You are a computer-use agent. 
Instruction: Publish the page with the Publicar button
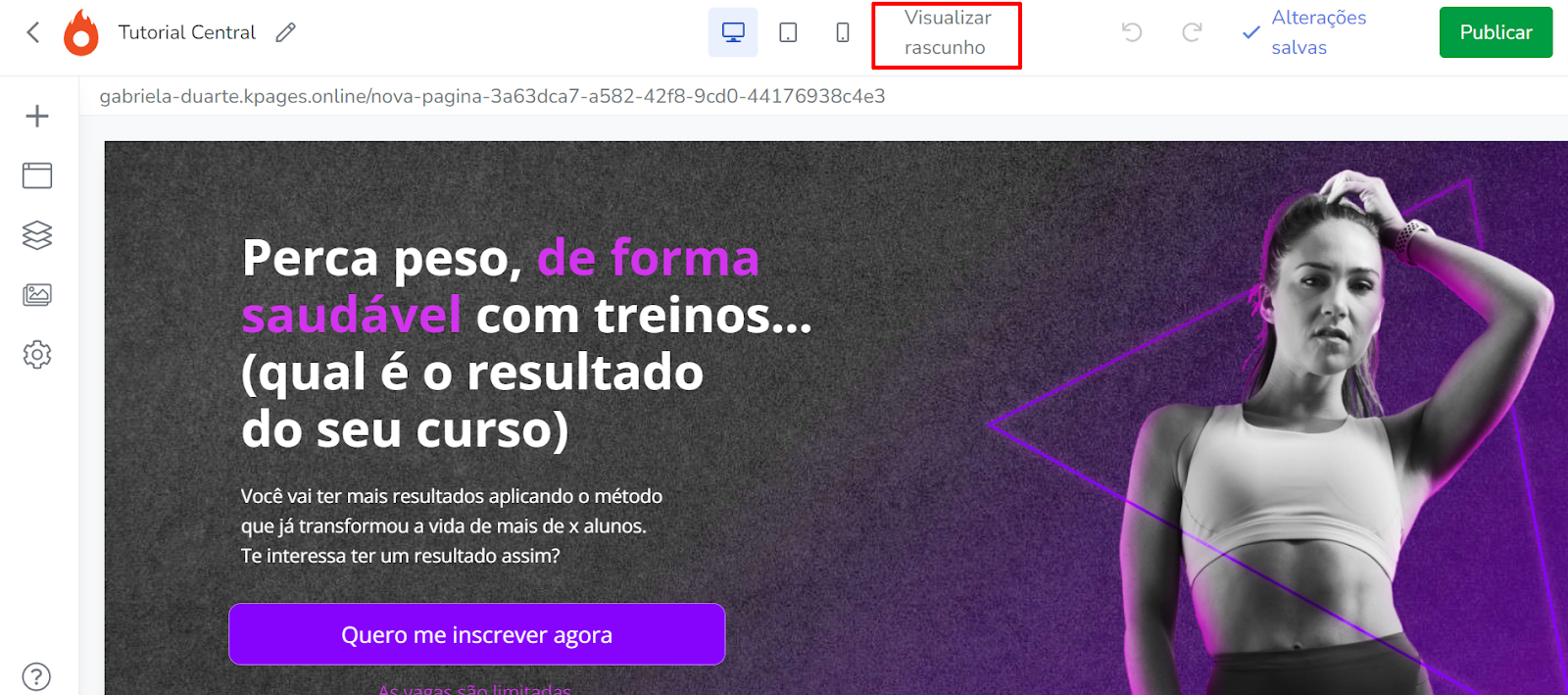[1495, 32]
